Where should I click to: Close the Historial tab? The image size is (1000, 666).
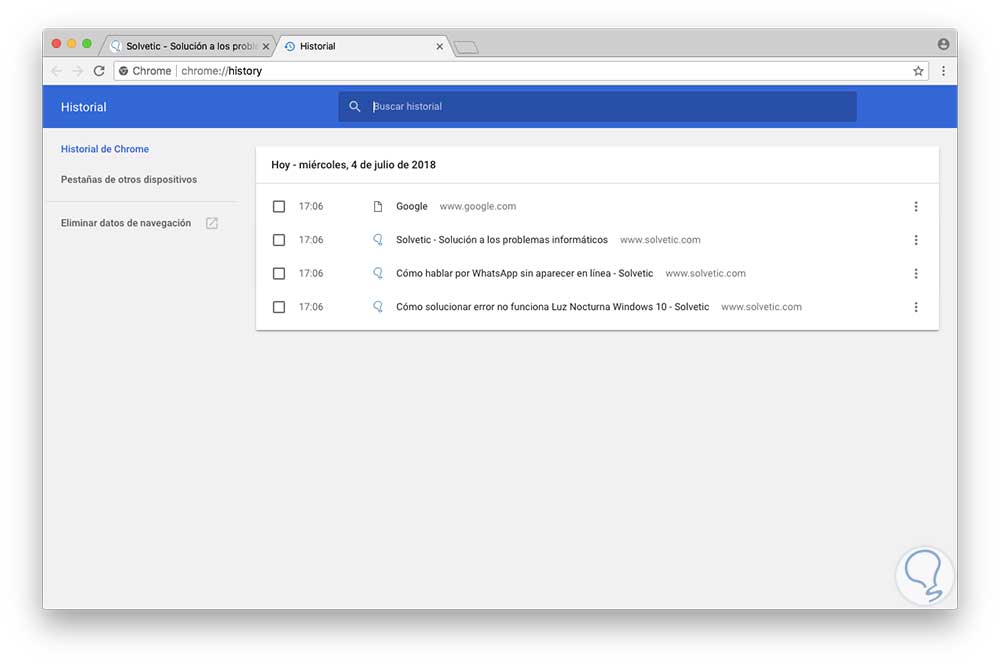point(439,47)
